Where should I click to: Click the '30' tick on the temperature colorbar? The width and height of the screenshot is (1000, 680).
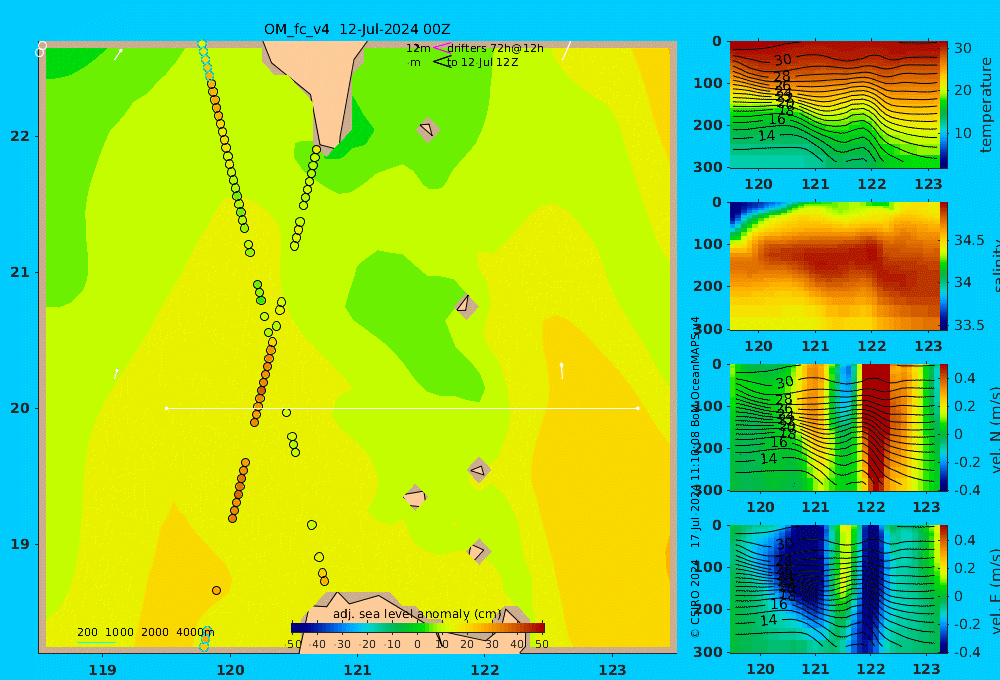pyautogui.click(x=962, y=48)
